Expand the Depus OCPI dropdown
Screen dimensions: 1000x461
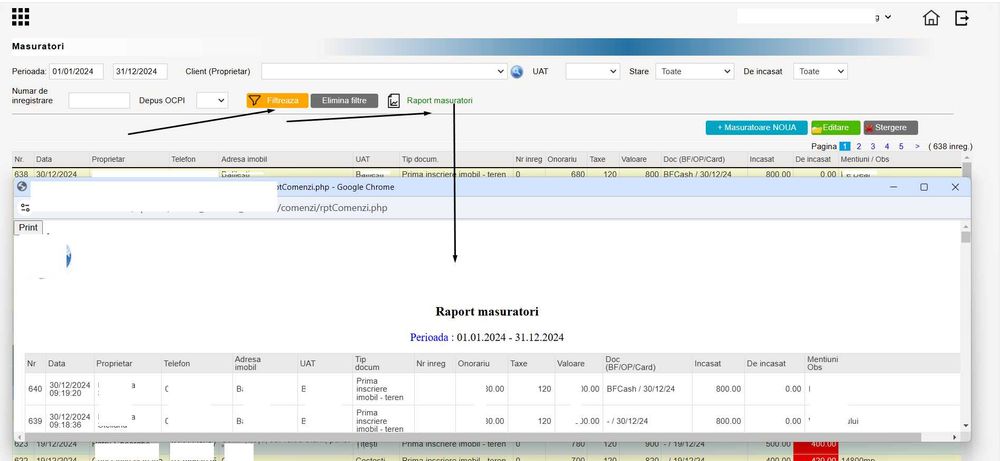click(x=212, y=101)
